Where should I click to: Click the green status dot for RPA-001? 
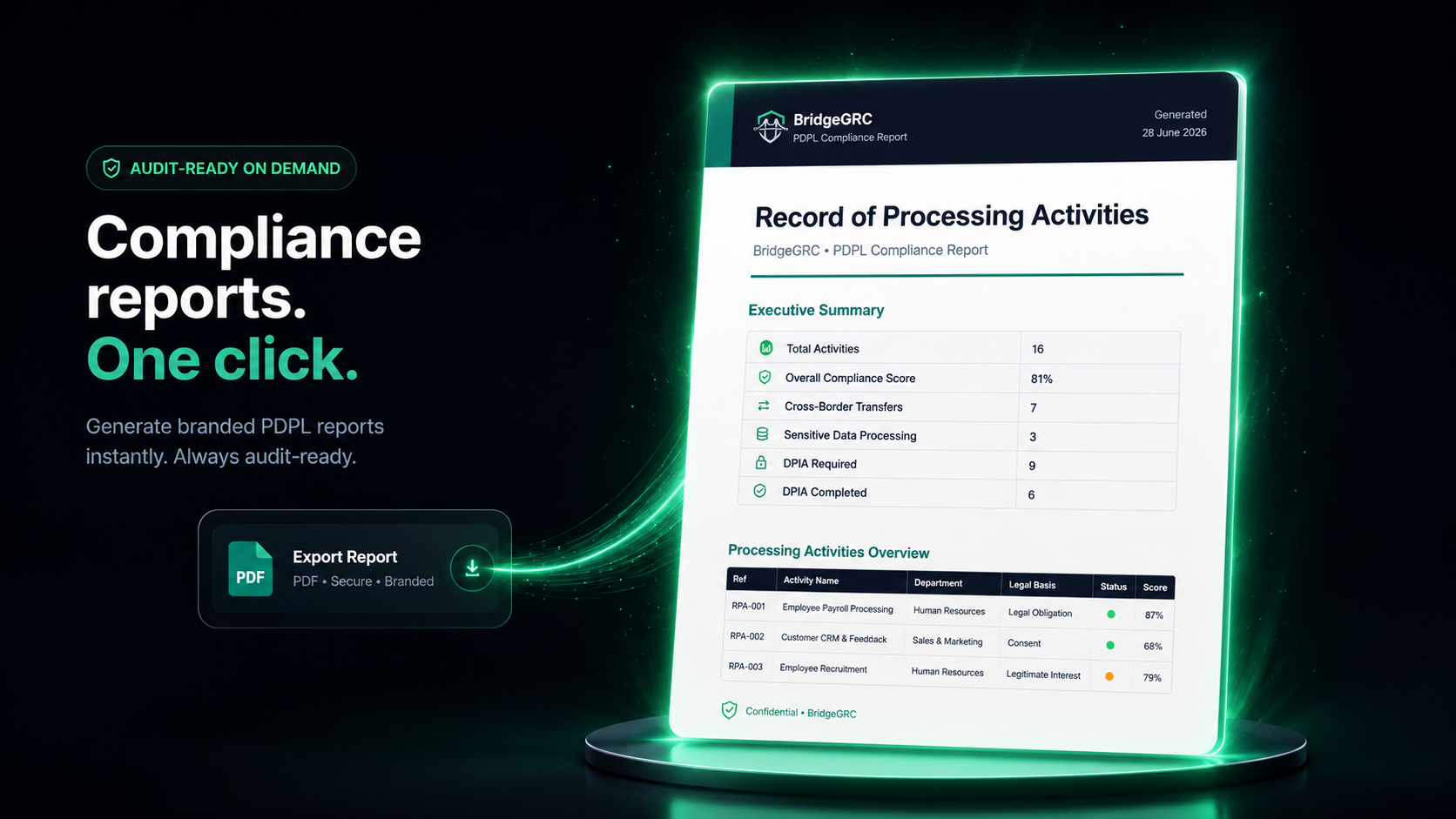click(1111, 614)
